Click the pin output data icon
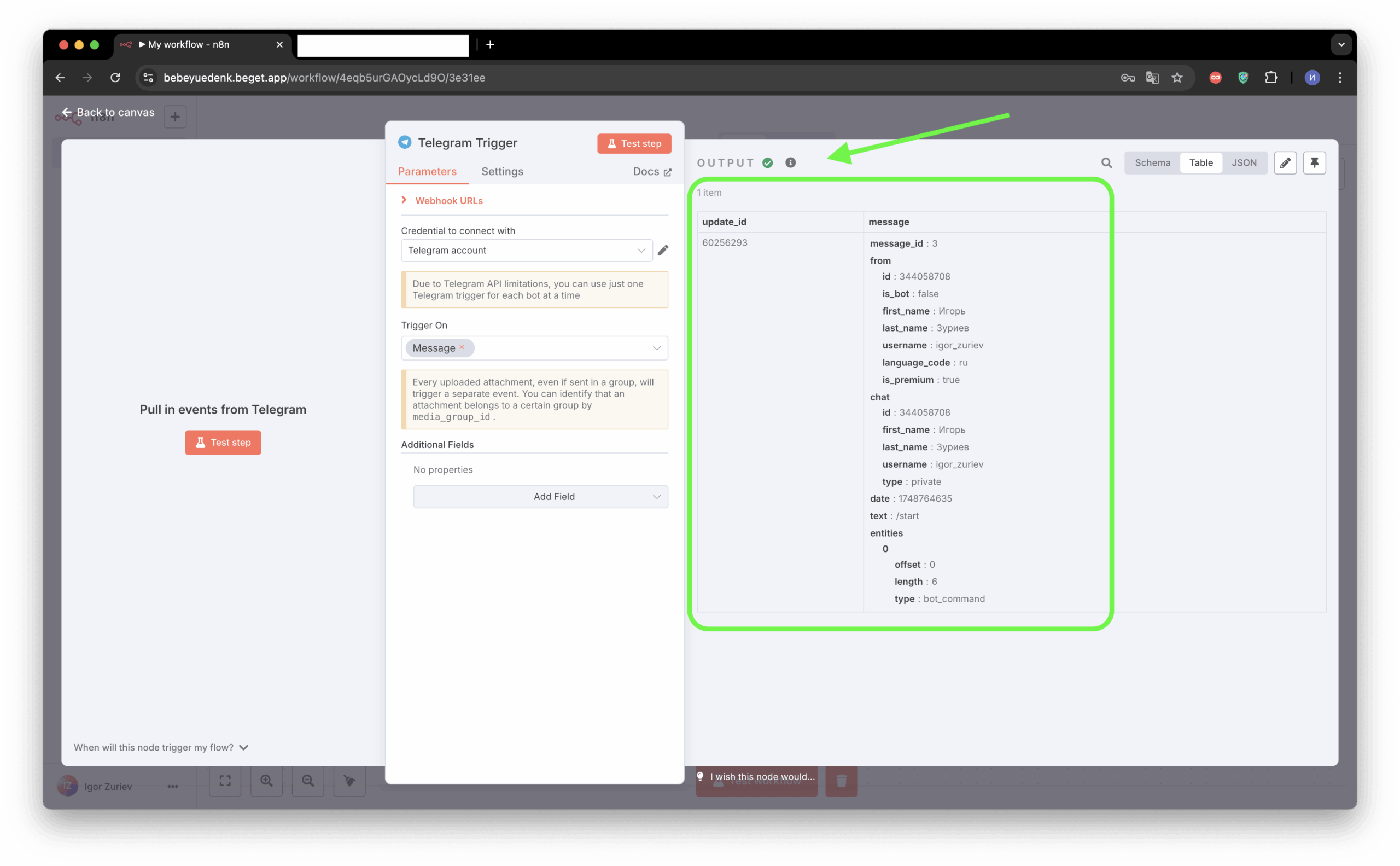Viewport: 1400px width, 866px height. 1314,162
